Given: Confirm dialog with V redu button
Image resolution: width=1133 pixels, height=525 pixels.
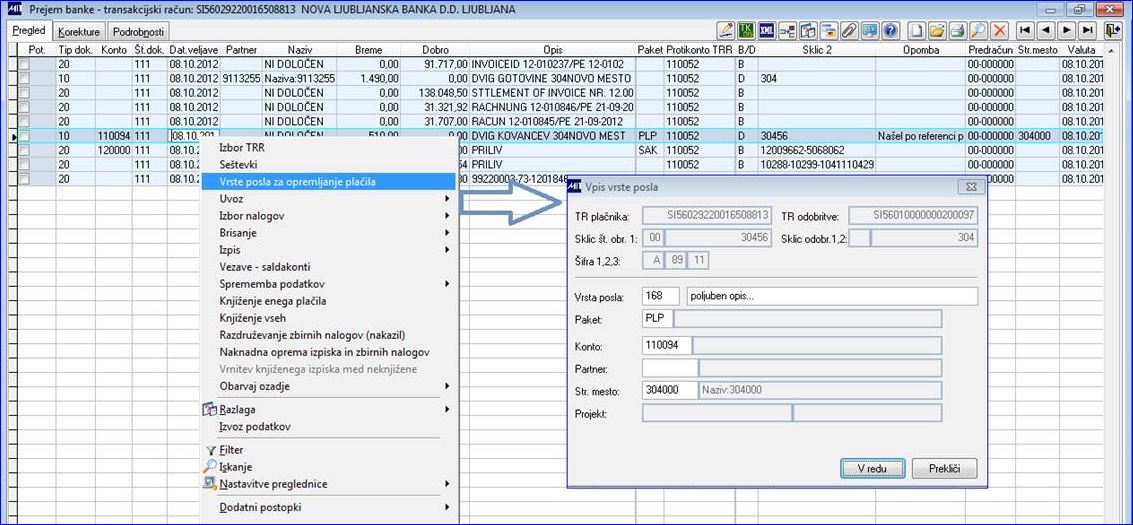Looking at the screenshot, I should click(x=872, y=468).
